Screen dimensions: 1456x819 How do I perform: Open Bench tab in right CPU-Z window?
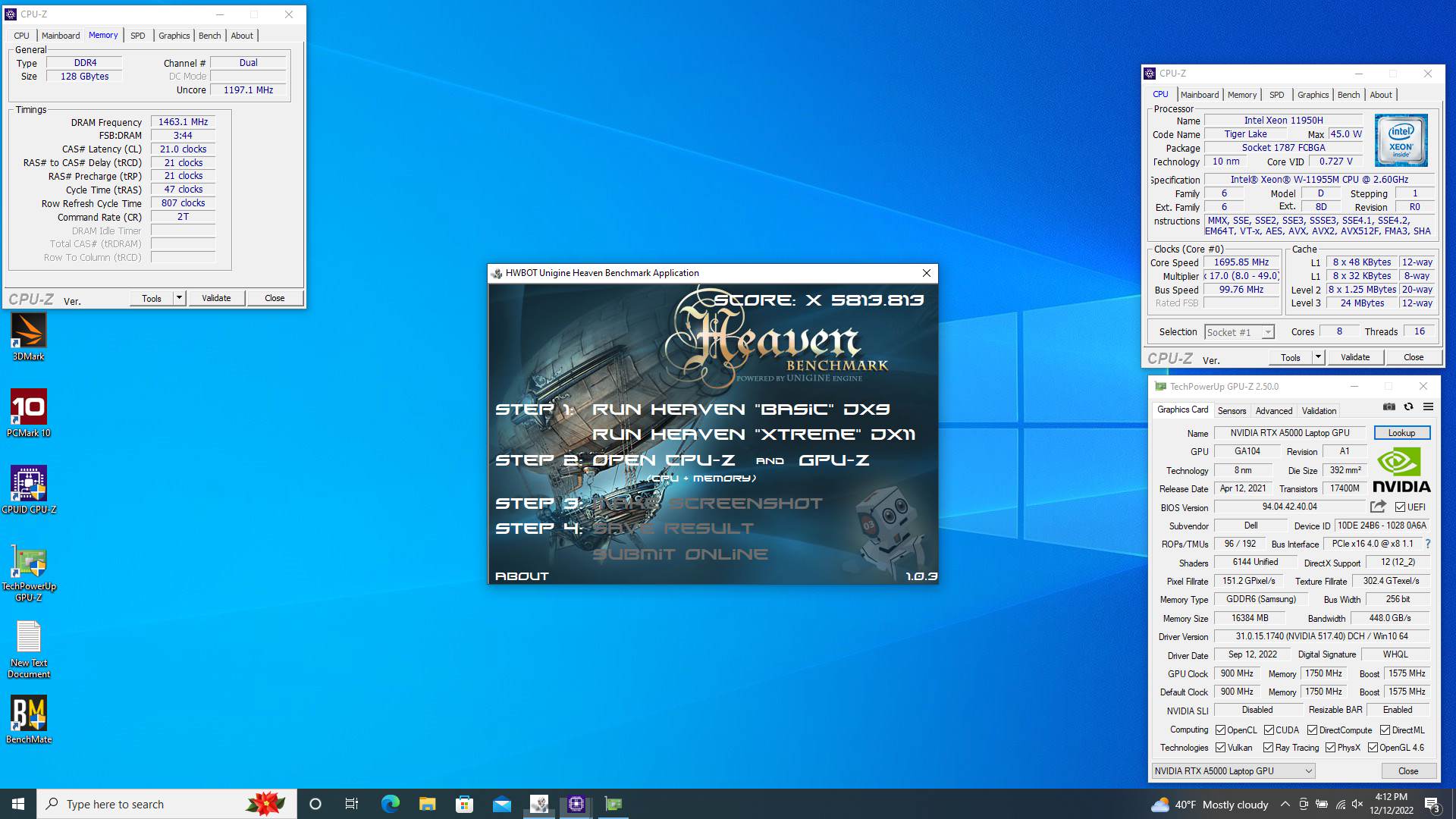point(1348,95)
